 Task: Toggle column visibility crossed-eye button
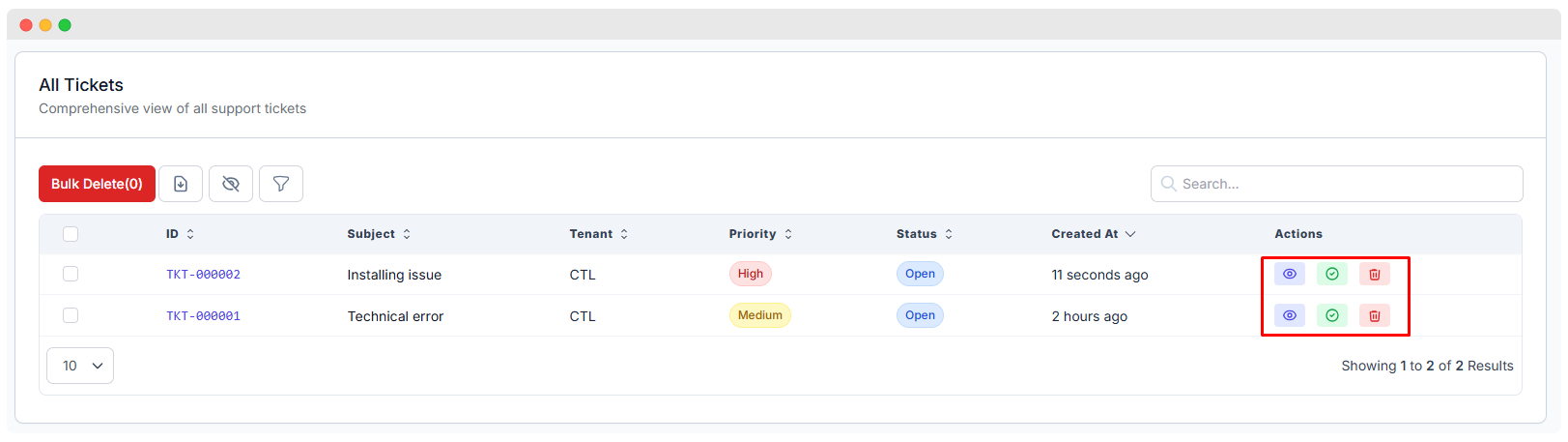click(x=231, y=184)
